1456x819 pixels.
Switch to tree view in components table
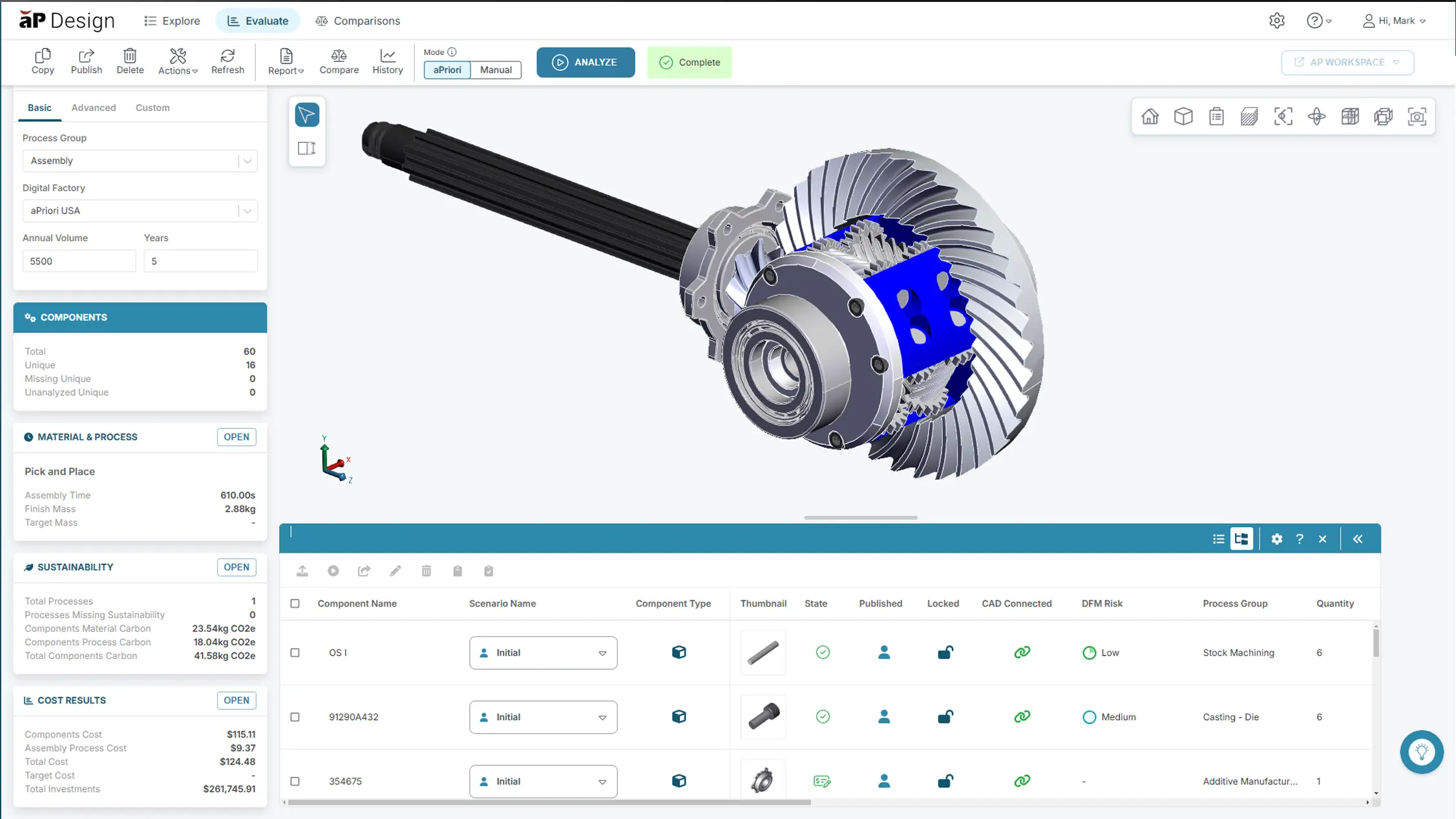pyautogui.click(x=1241, y=539)
